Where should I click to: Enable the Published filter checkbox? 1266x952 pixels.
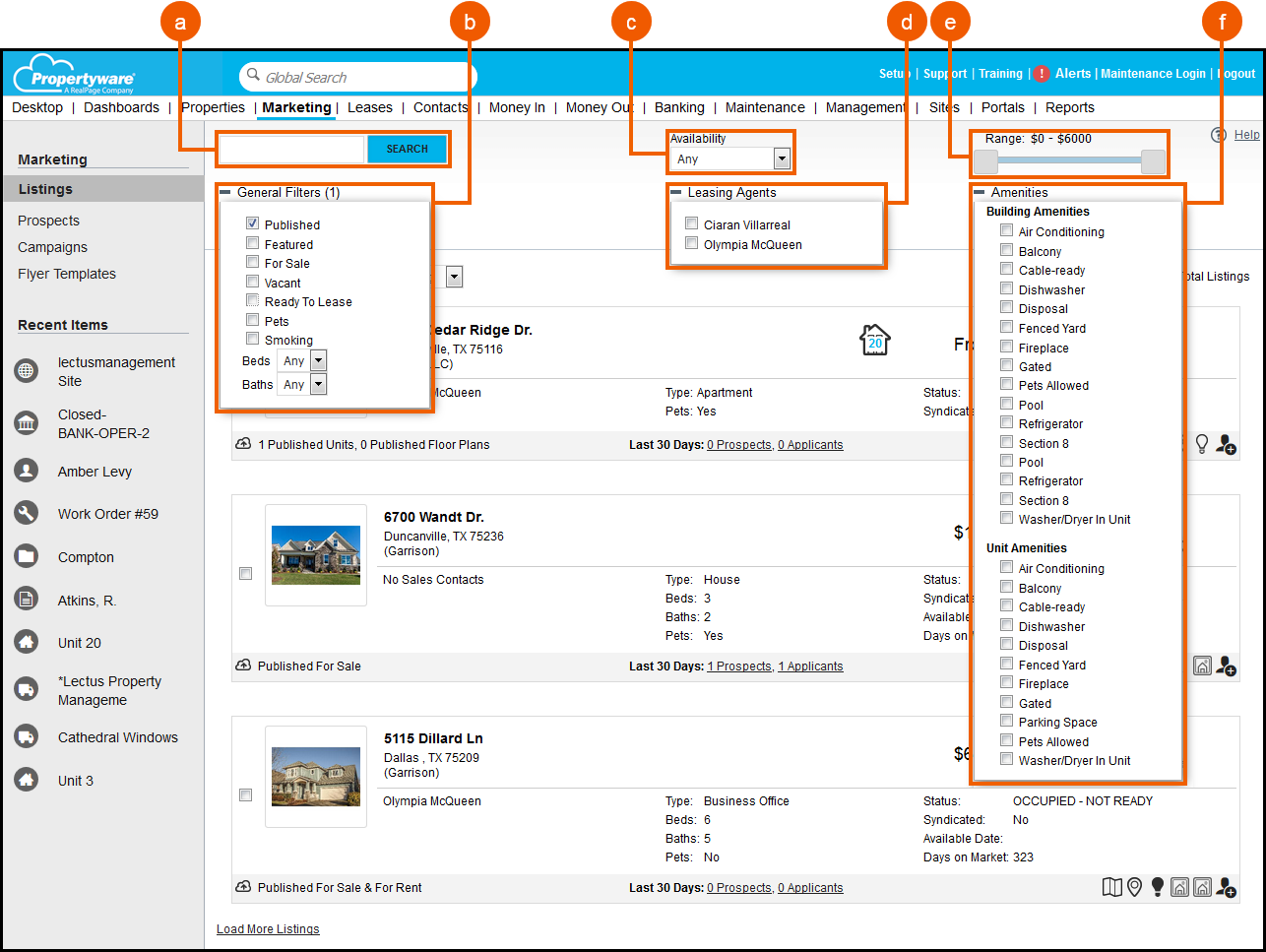tap(252, 223)
